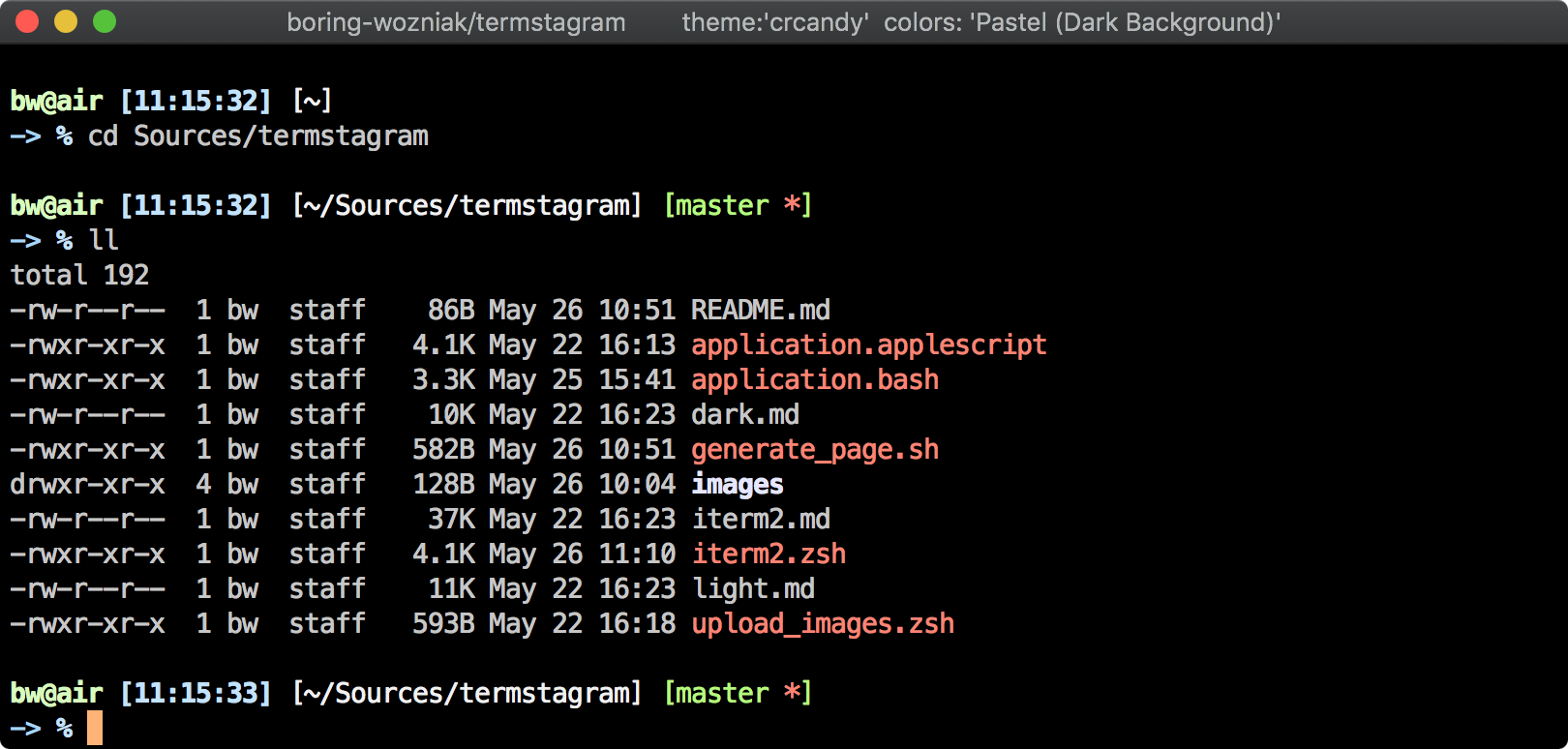Click the generate_page.sh file name

pos(814,449)
